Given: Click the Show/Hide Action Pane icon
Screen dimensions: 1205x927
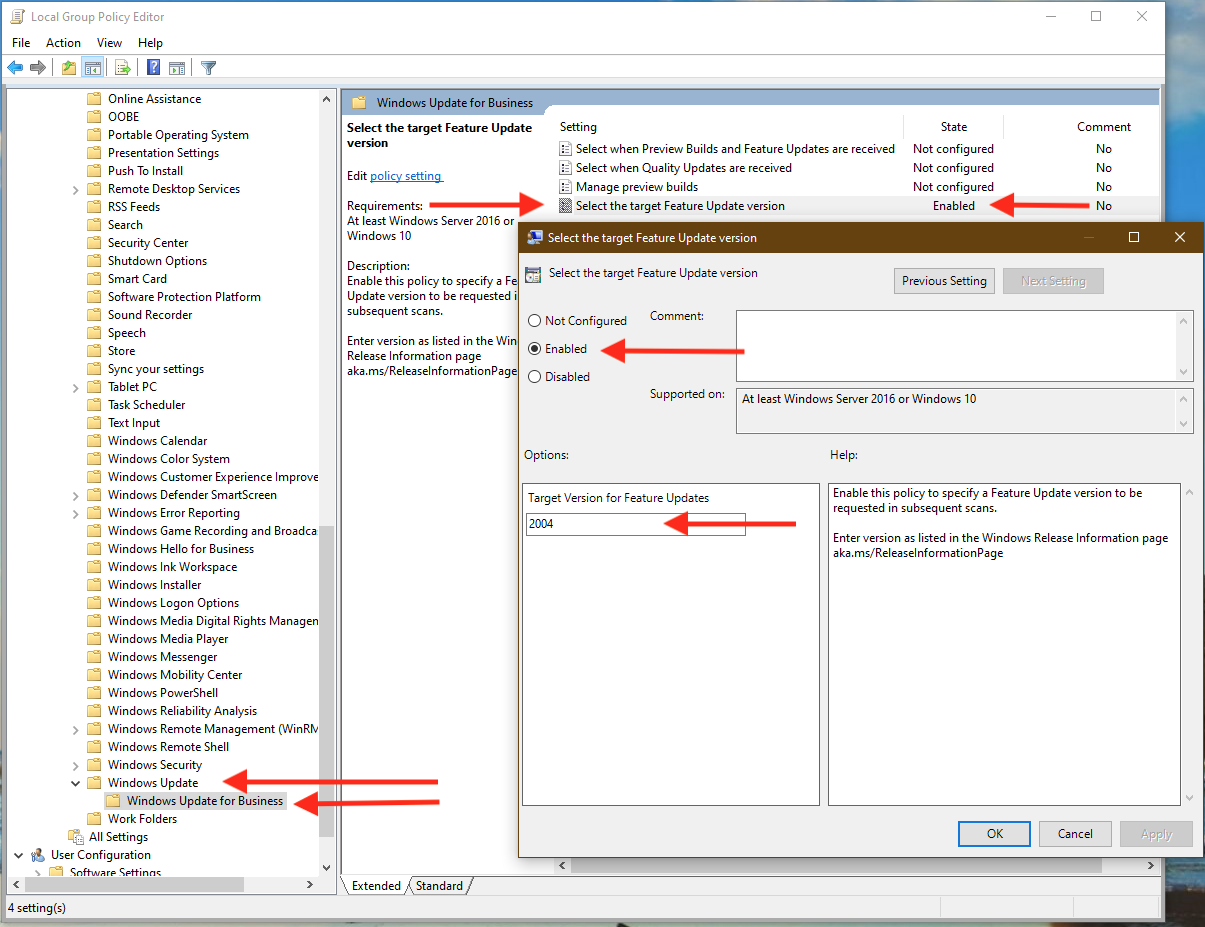Looking at the screenshot, I should pyautogui.click(x=177, y=68).
